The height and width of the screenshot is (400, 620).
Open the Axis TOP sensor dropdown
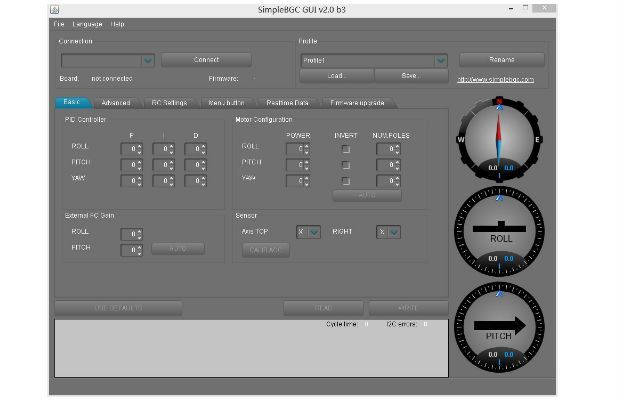(x=308, y=232)
